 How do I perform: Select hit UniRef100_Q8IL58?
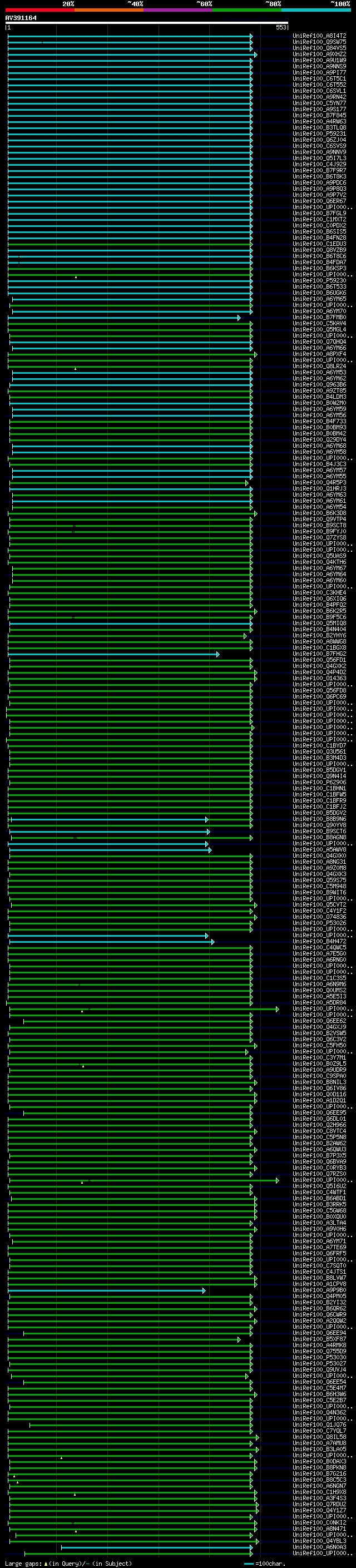pyautogui.click(x=319, y=1437)
